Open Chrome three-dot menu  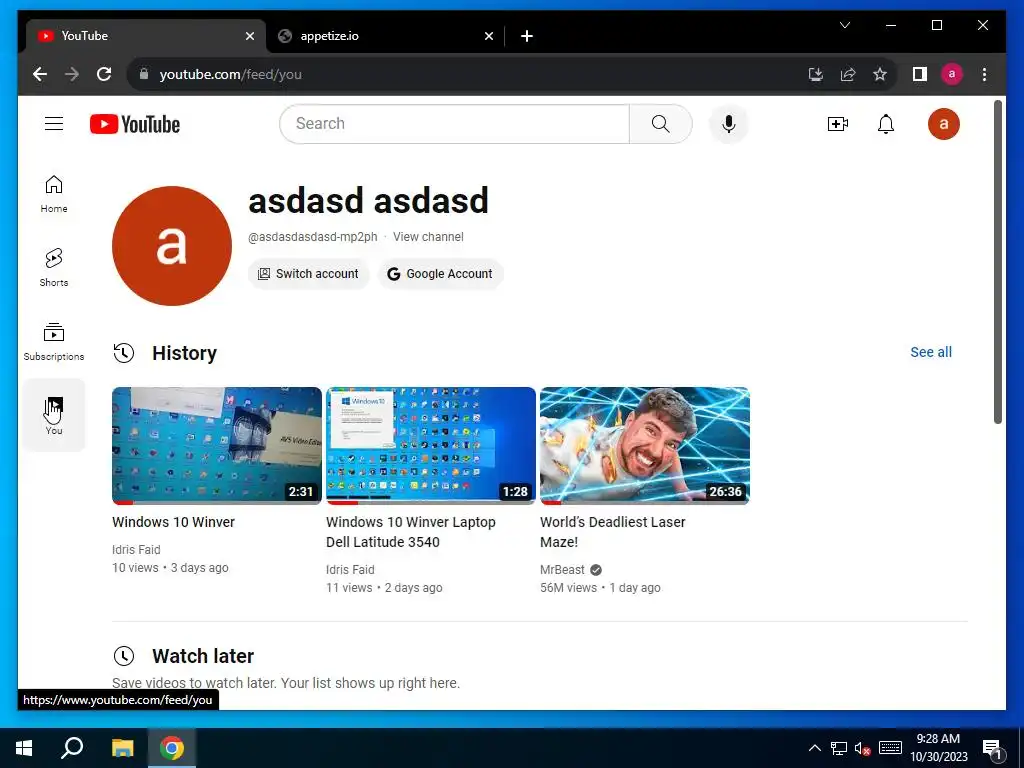click(x=984, y=74)
